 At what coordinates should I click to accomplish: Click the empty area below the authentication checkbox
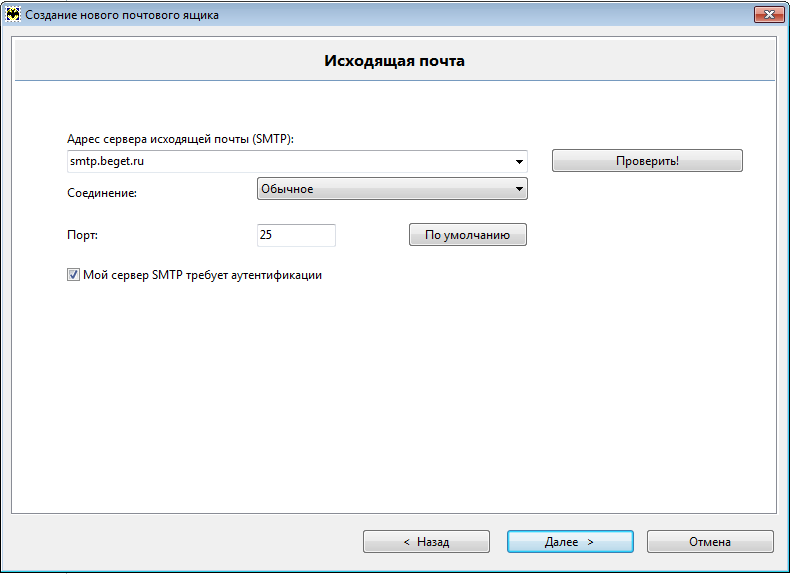(x=394, y=390)
